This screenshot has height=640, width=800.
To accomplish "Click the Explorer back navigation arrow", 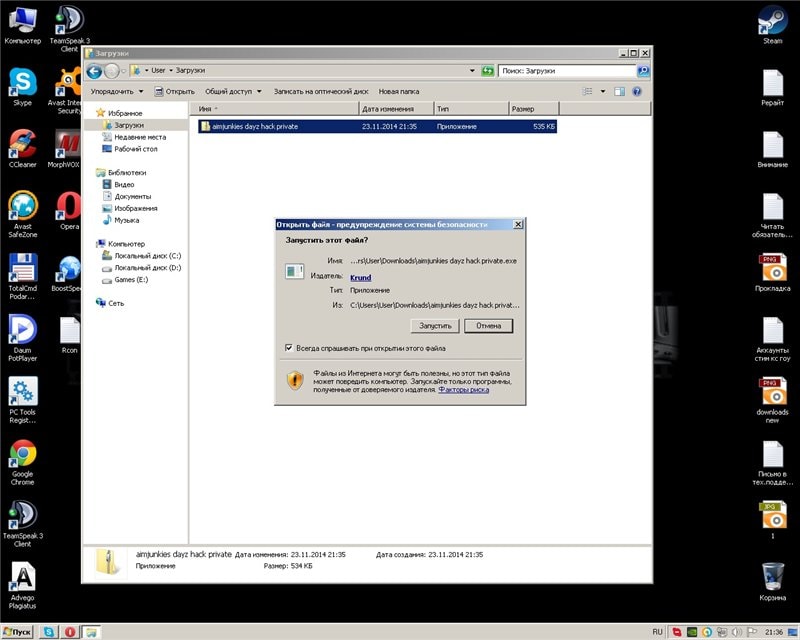I will [x=94, y=71].
